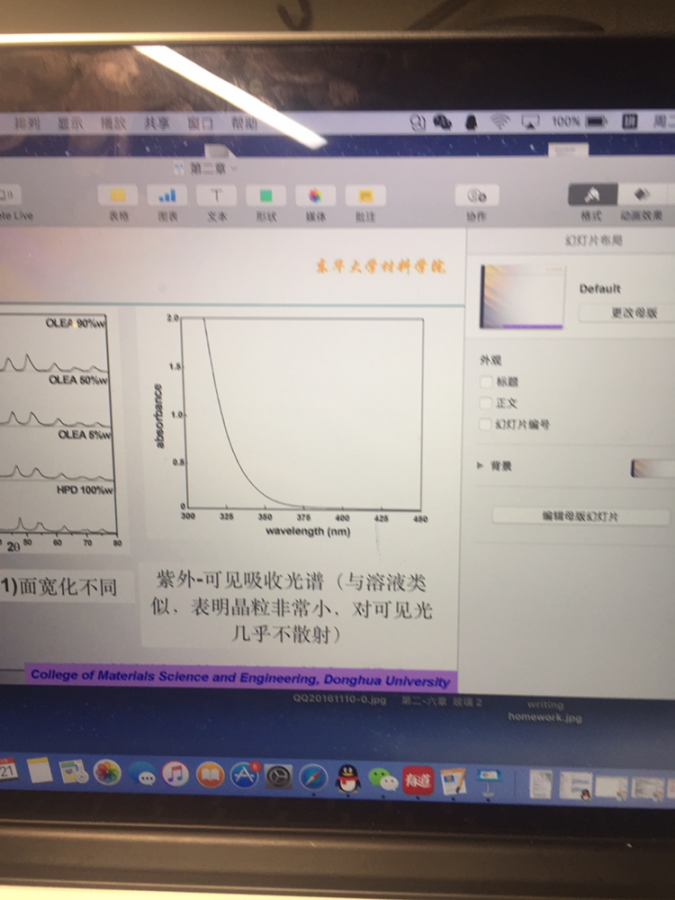
Task: Launch iTunes from the Dock
Action: click(x=176, y=774)
